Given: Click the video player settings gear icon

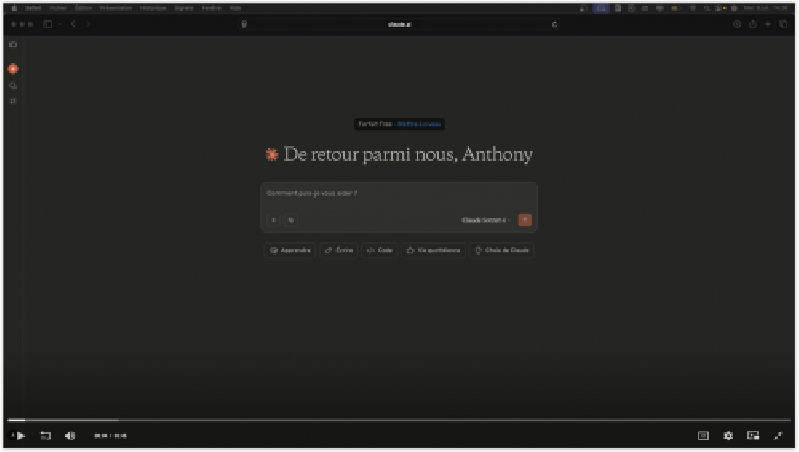Looking at the screenshot, I should [728, 436].
